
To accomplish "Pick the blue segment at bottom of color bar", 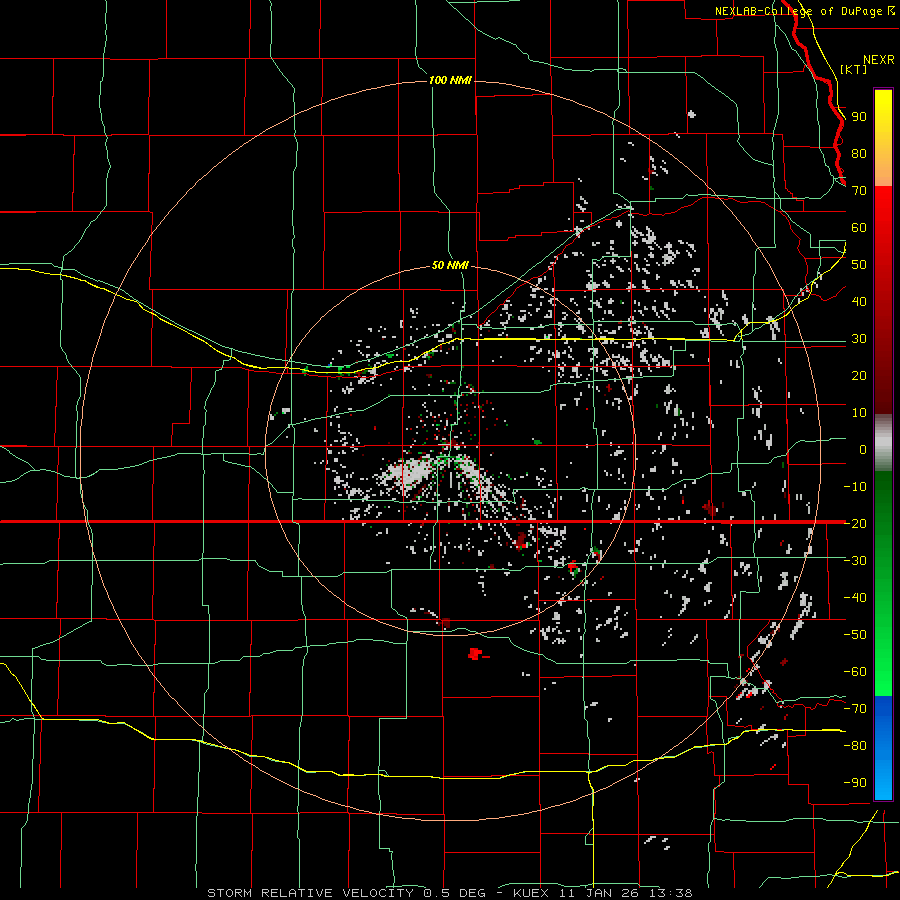I will point(883,747).
